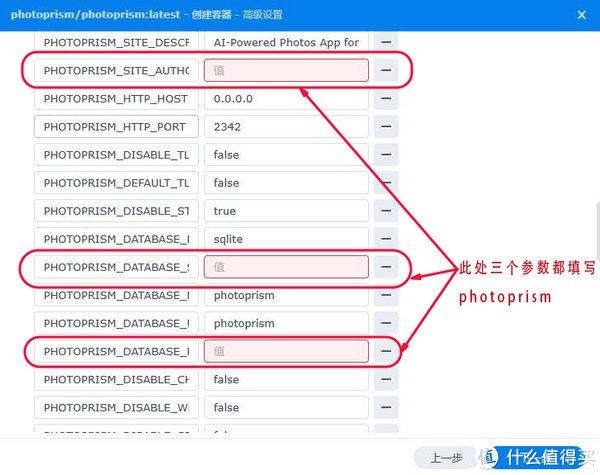Remove the PHOTOPRISM_DATABASE_U variable row
The image size is (600, 475).
point(386,323)
